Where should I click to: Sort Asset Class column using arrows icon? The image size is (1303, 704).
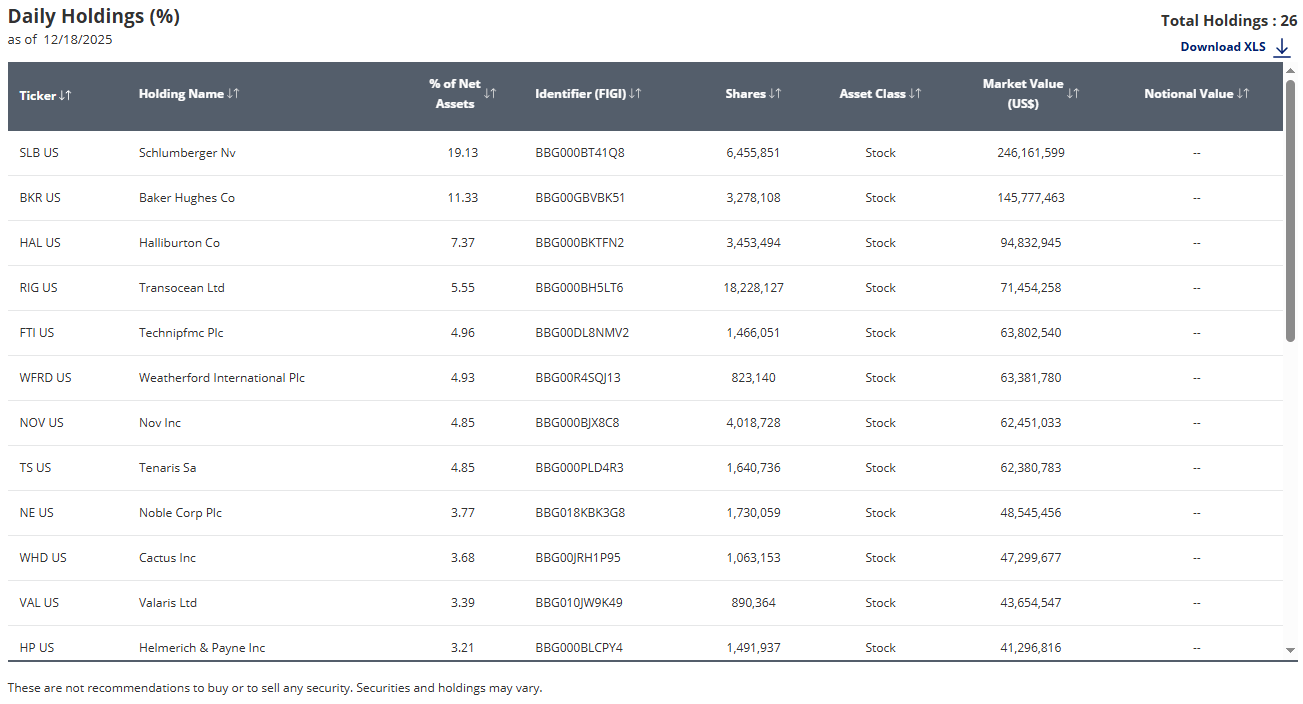click(915, 93)
